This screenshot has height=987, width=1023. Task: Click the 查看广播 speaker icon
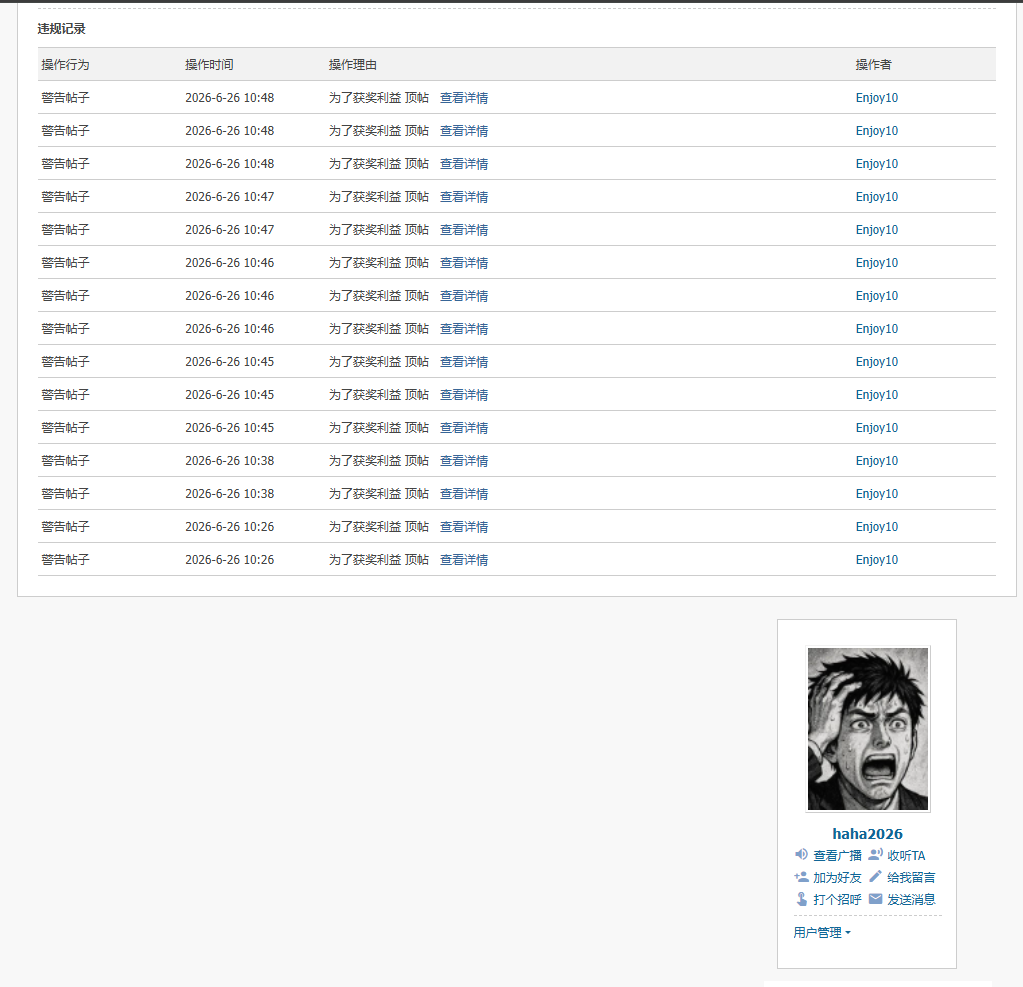point(801,854)
